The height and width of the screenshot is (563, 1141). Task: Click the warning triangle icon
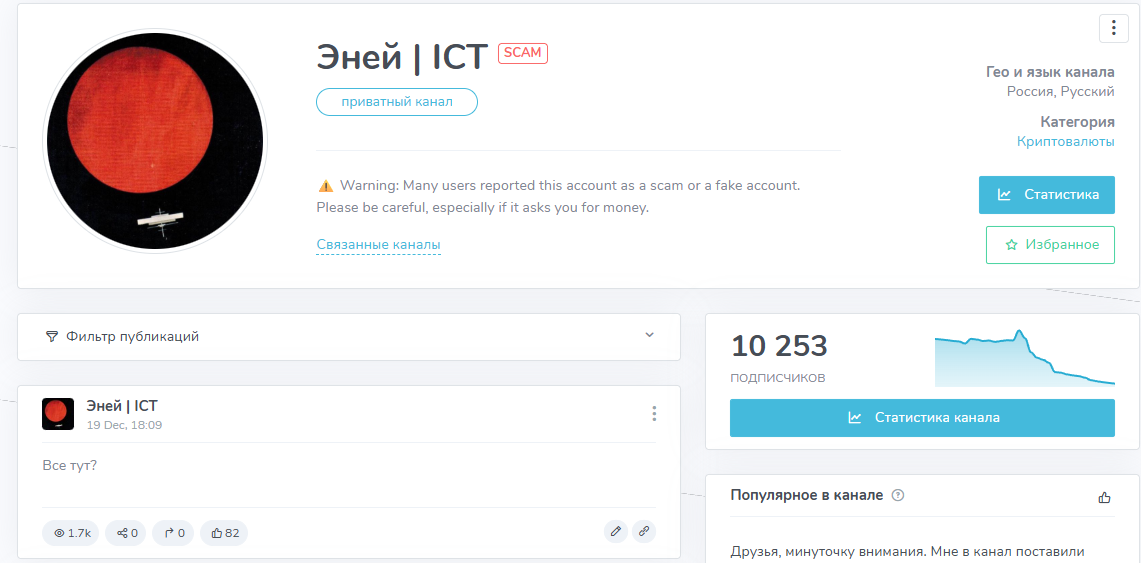tap(325, 185)
